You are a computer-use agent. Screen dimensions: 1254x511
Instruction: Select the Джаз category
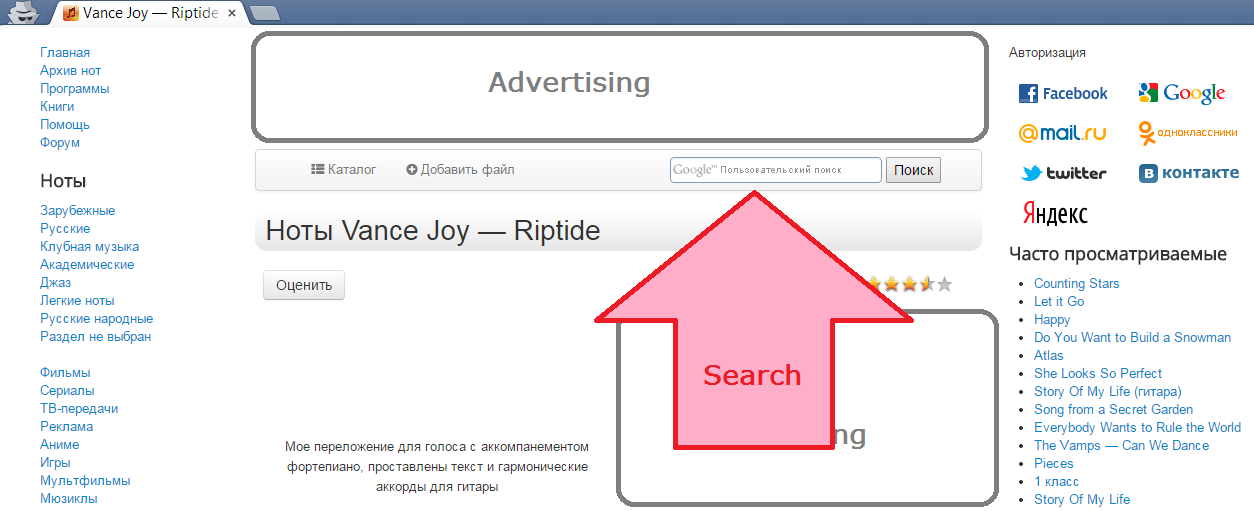(56, 283)
